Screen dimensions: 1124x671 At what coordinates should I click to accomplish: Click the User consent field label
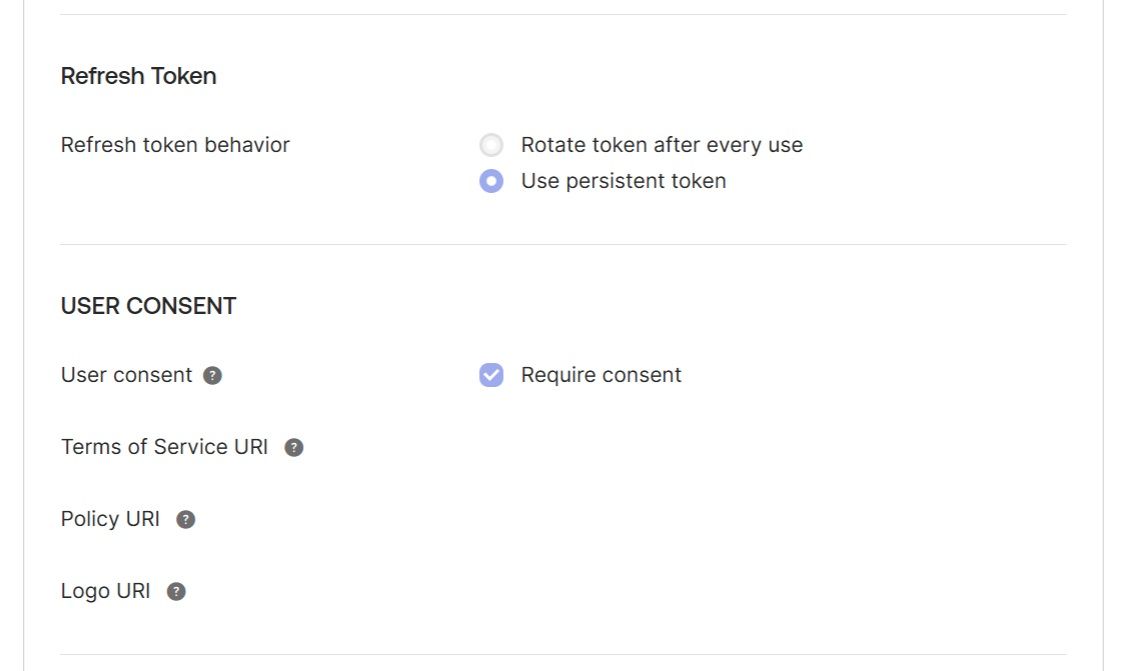pyautogui.click(x=126, y=375)
